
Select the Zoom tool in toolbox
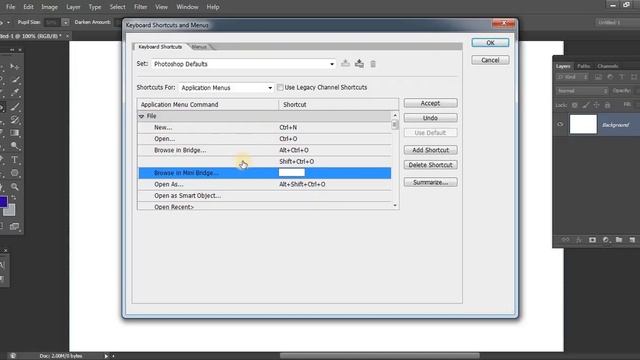click(15, 187)
